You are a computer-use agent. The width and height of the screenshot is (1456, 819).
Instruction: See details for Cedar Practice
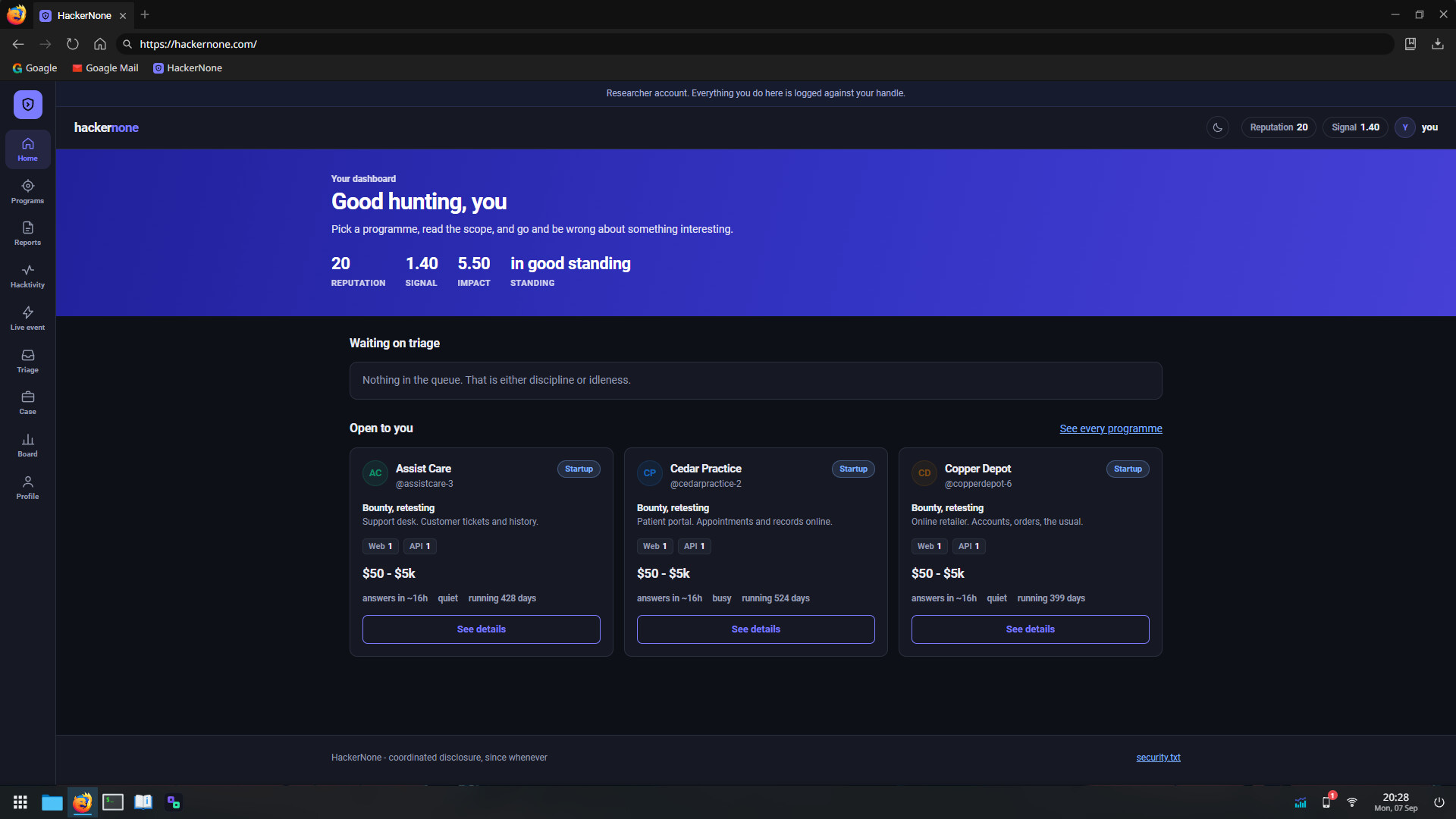756,629
